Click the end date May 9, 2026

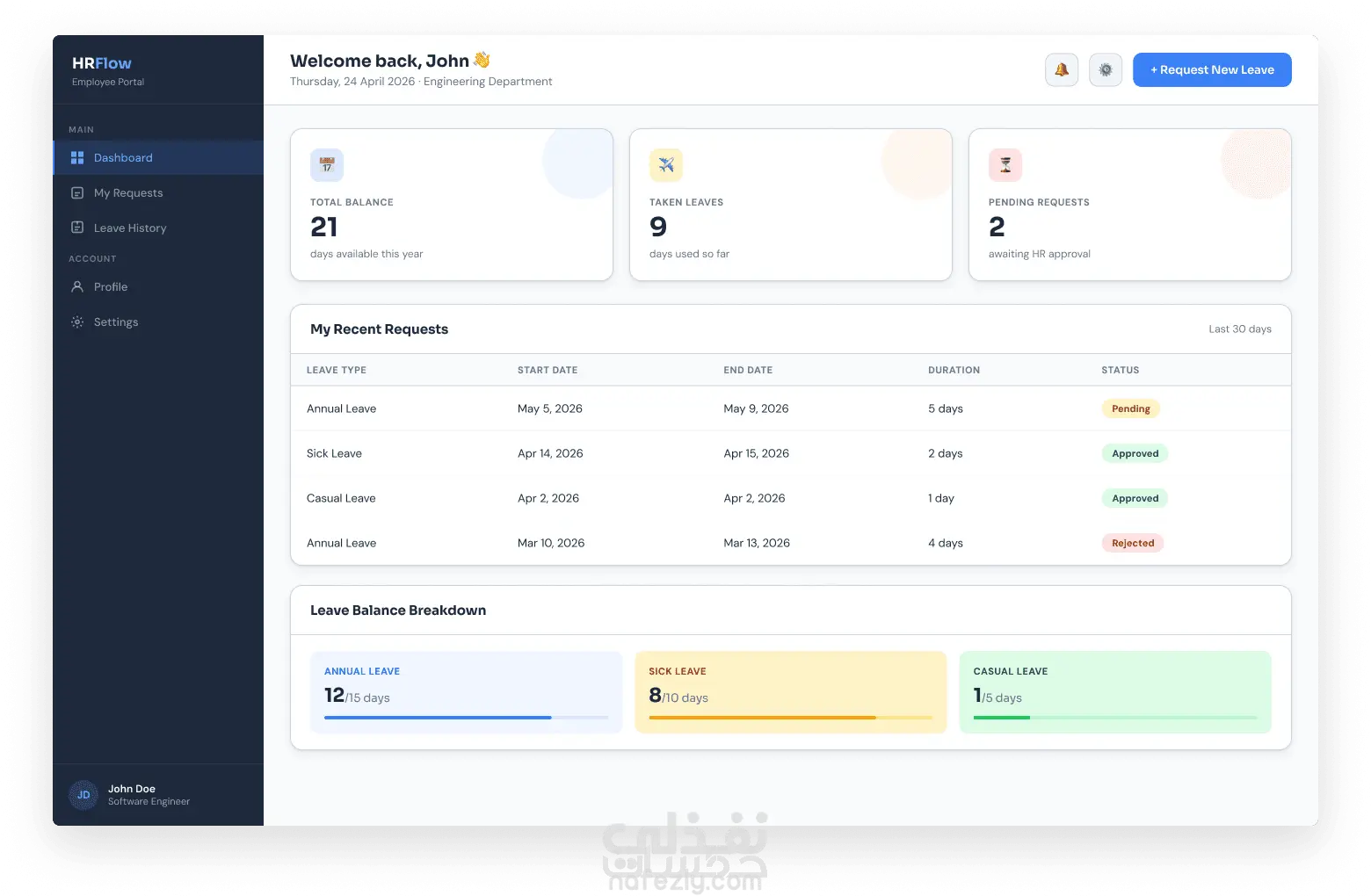756,408
